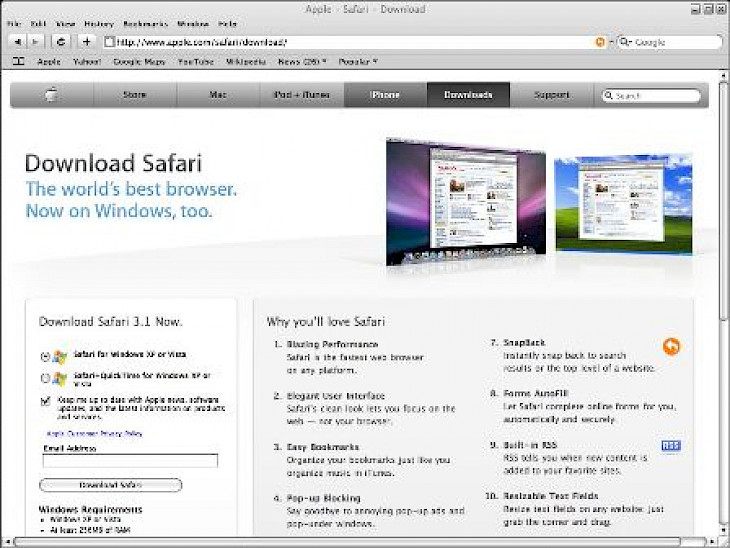This screenshot has height=548, width=730.
Task: Select Safari+QuickTime for Windows option
Action: pyautogui.click(x=45, y=378)
